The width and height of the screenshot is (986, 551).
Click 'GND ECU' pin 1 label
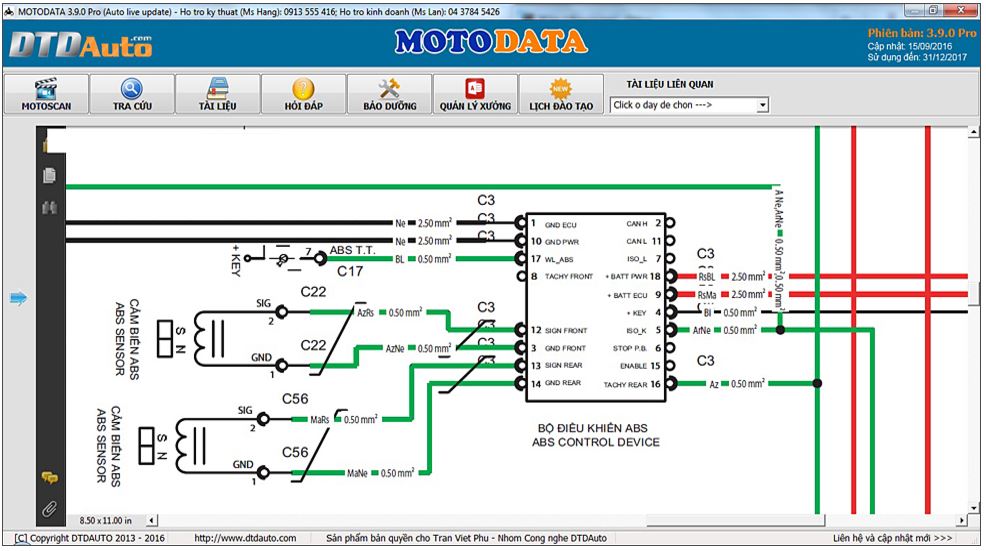[560, 225]
